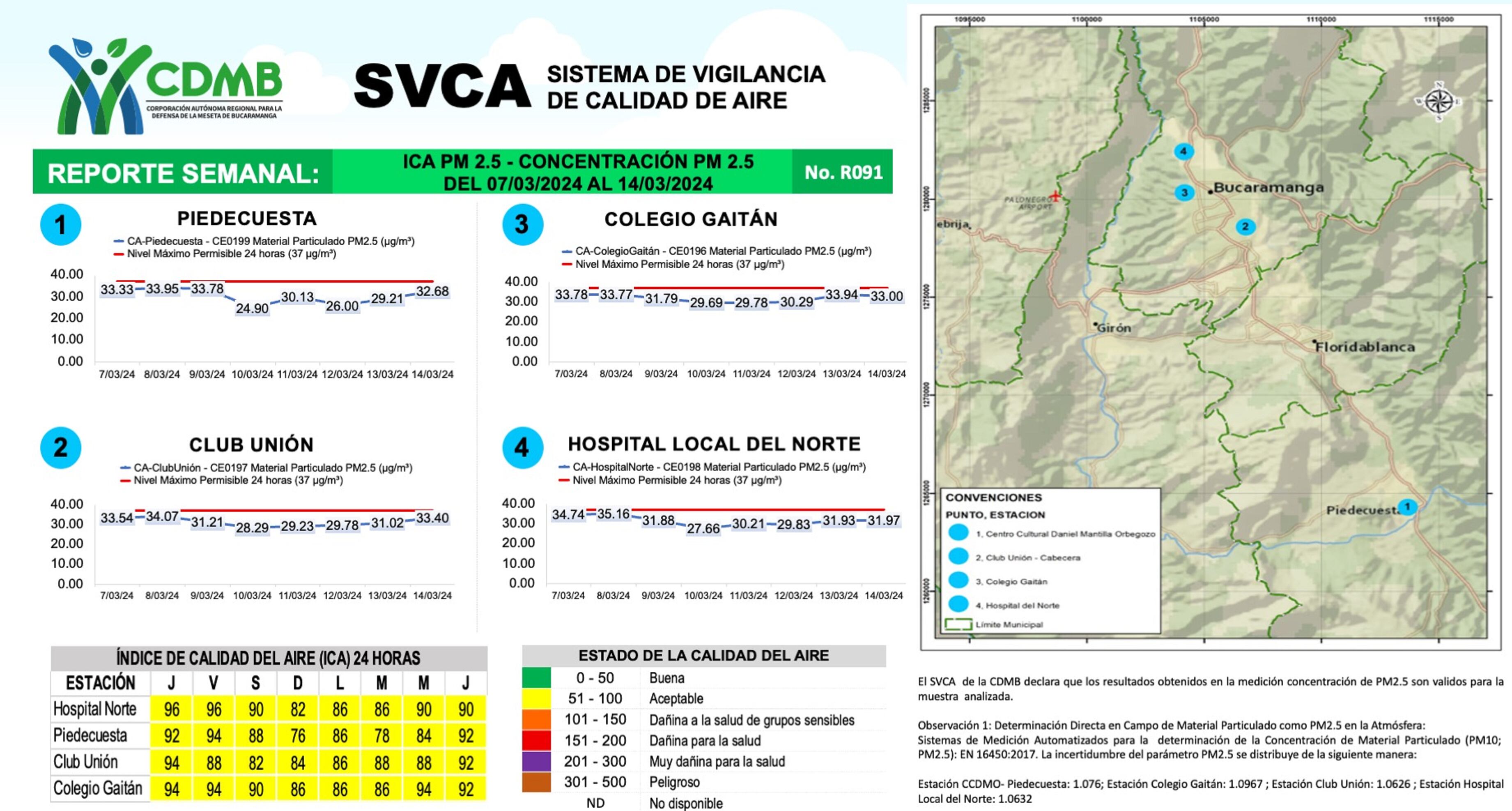The image size is (1512, 811).
Task: Click the 24.90 data point in Piedecuesta chart
Action: [252, 308]
